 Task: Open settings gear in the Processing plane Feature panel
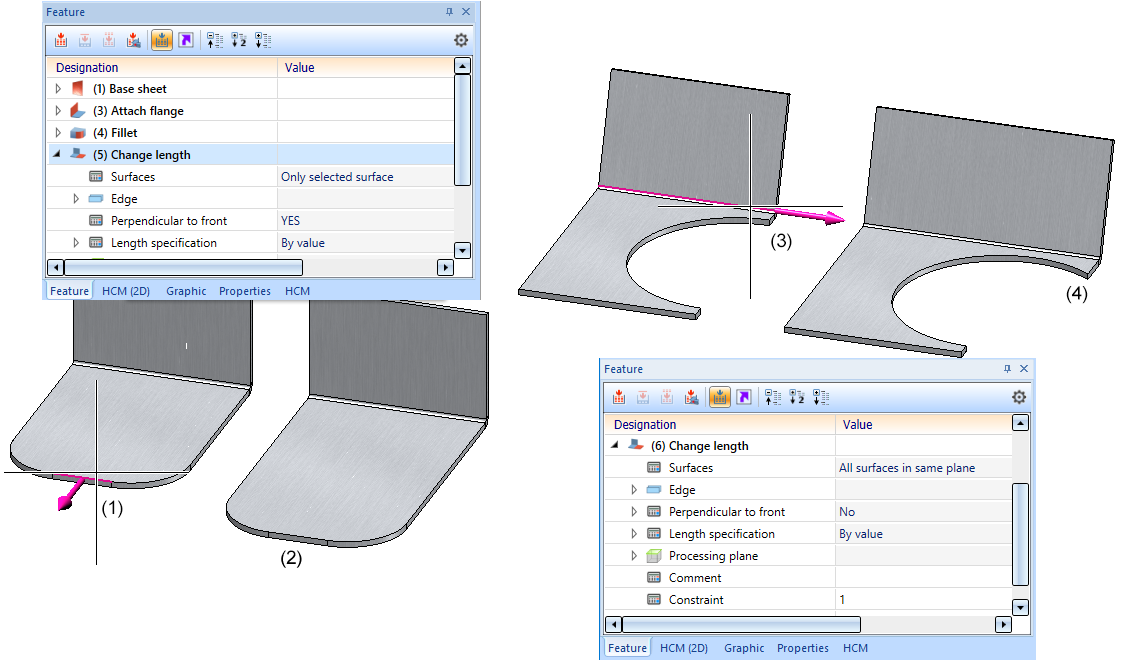tap(1019, 397)
